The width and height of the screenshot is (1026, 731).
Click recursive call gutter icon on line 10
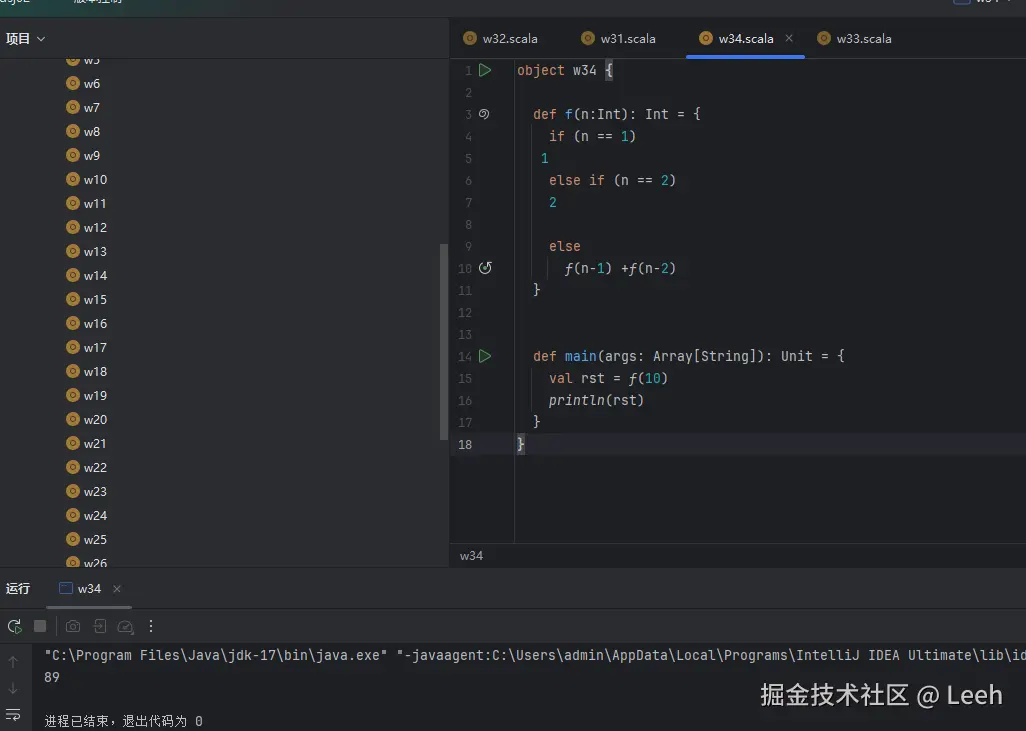pyautogui.click(x=484, y=268)
